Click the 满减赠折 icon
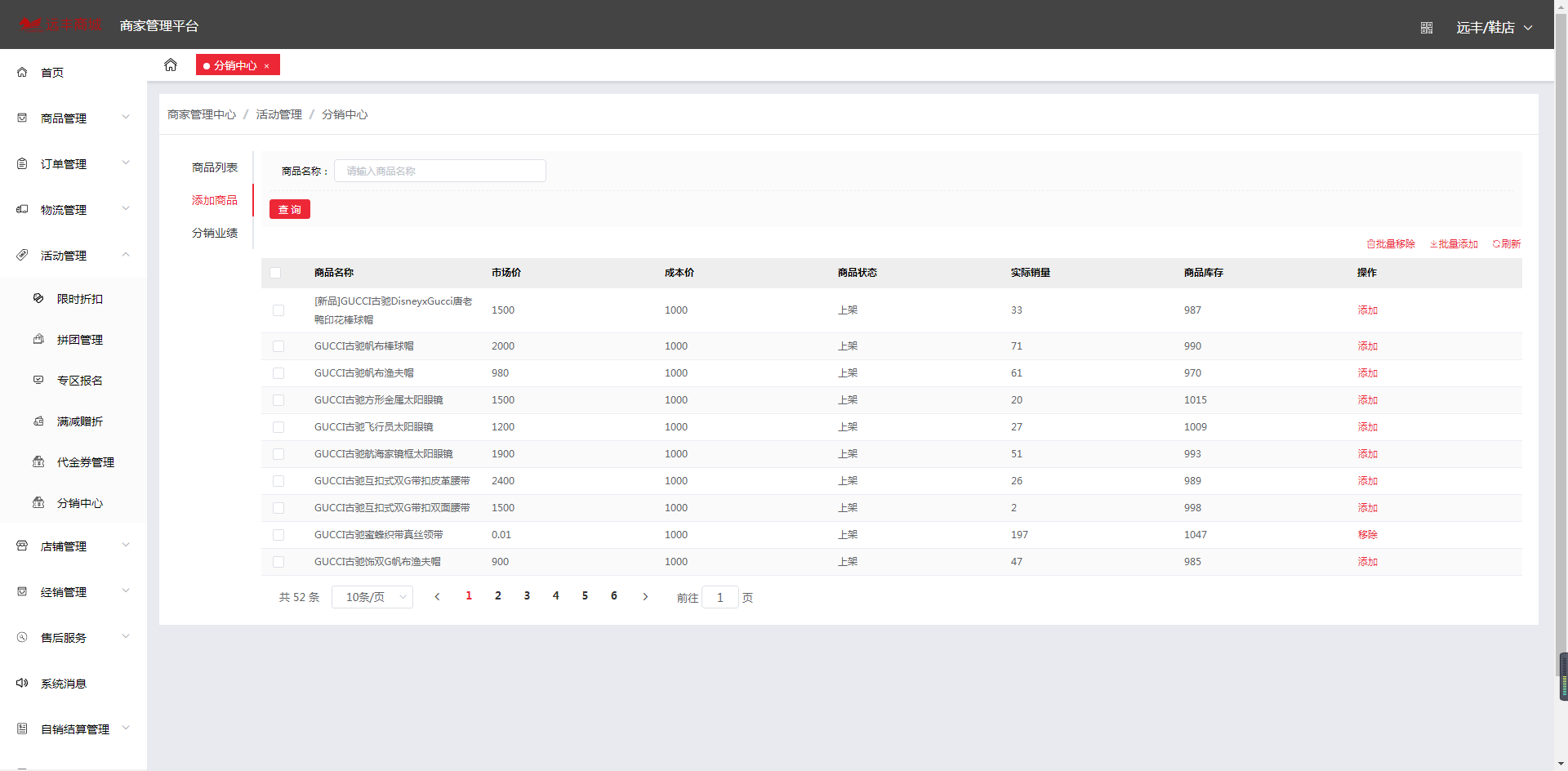The image size is (1568, 771). point(38,421)
